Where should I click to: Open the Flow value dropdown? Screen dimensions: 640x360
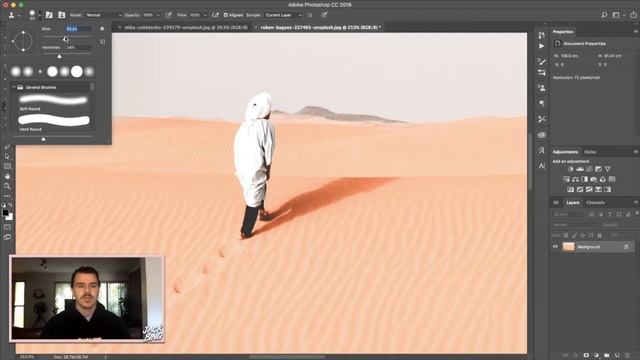[x=205, y=15]
